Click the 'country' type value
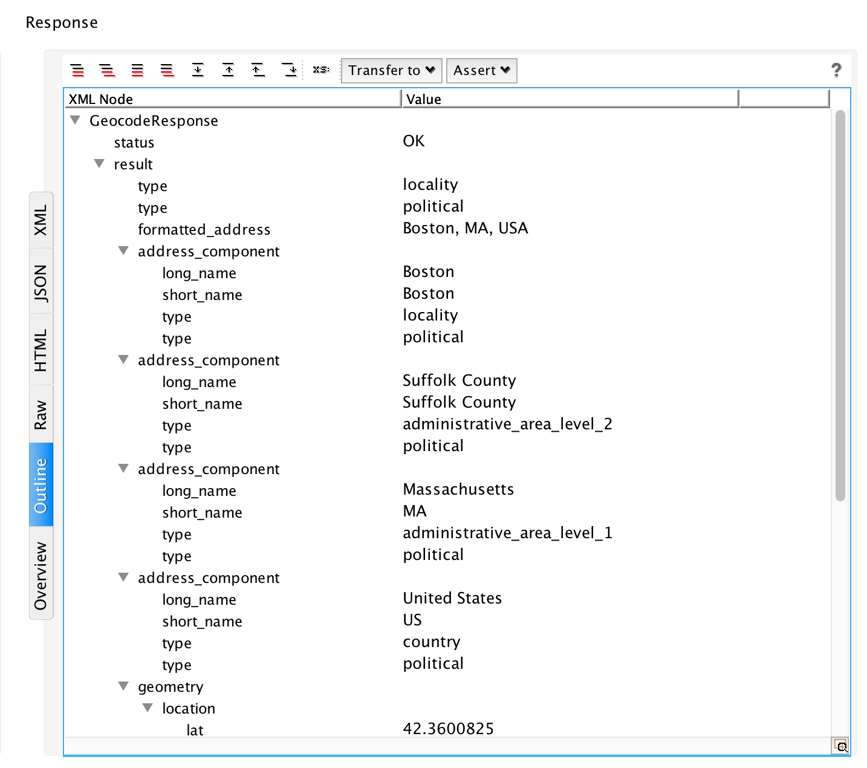Viewport: 867px width, 768px height. click(x=431, y=642)
